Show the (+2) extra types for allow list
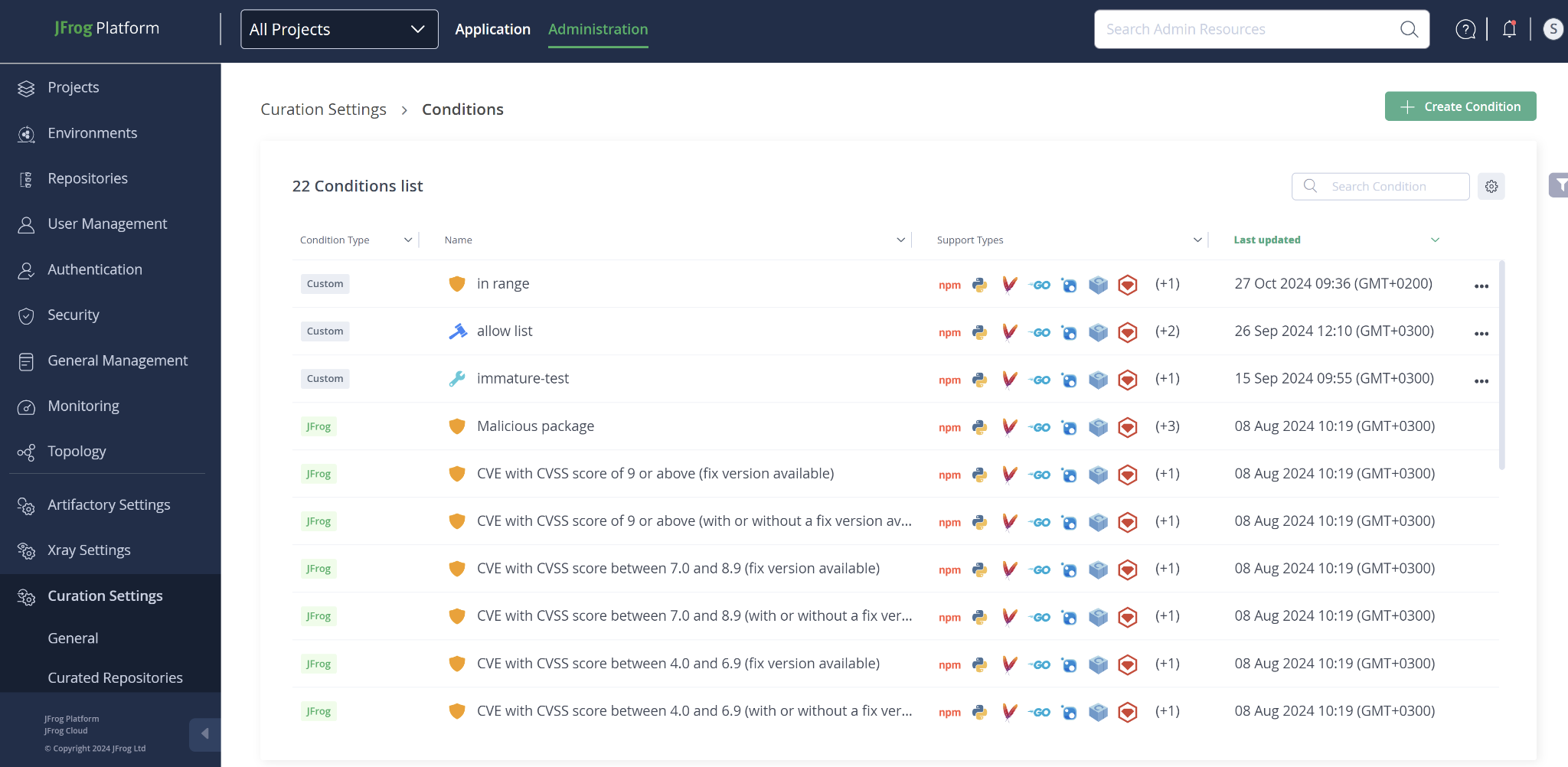The width and height of the screenshot is (1568, 767). 1167,331
